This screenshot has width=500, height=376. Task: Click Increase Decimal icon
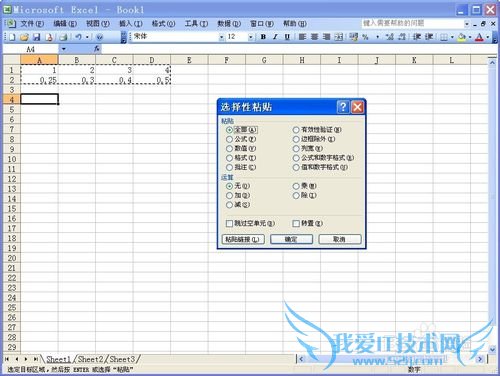[389, 37]
